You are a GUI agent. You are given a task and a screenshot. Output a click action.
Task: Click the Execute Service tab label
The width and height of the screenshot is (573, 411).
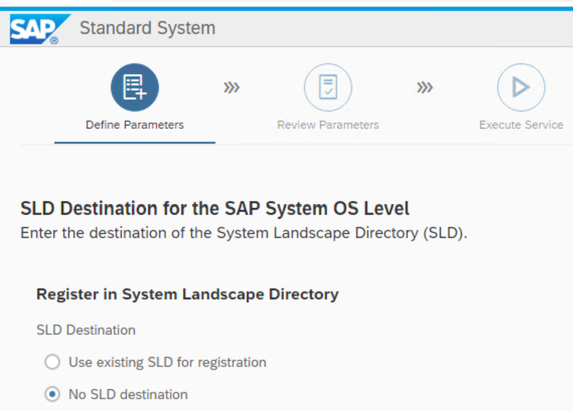521,125
